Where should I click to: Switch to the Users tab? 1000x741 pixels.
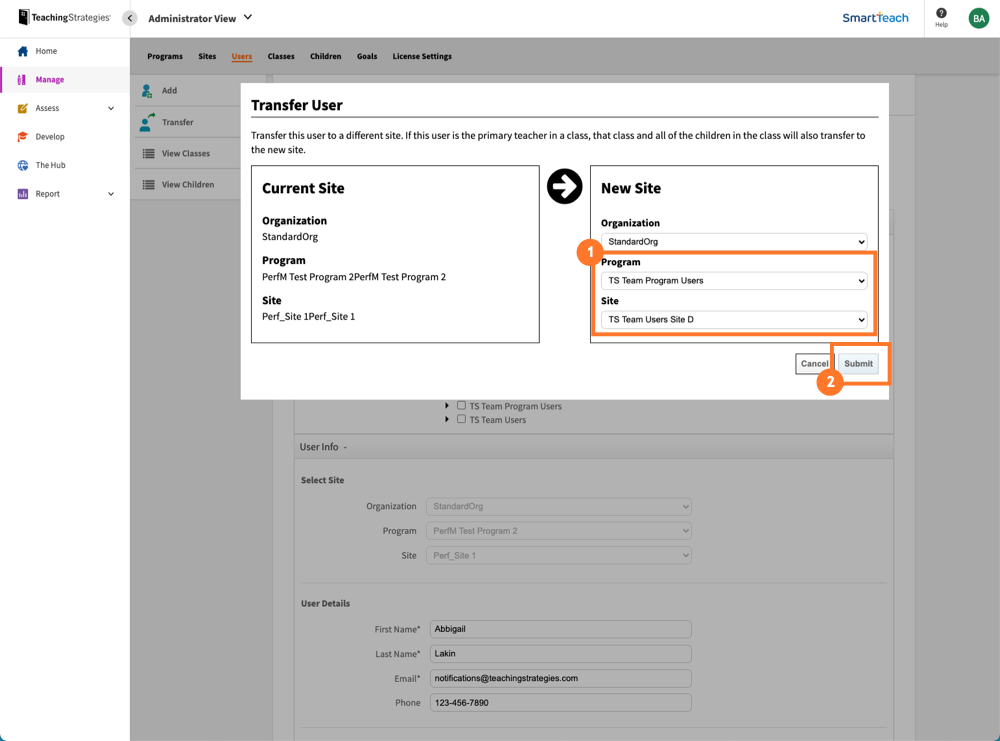[x=241, y=56]
